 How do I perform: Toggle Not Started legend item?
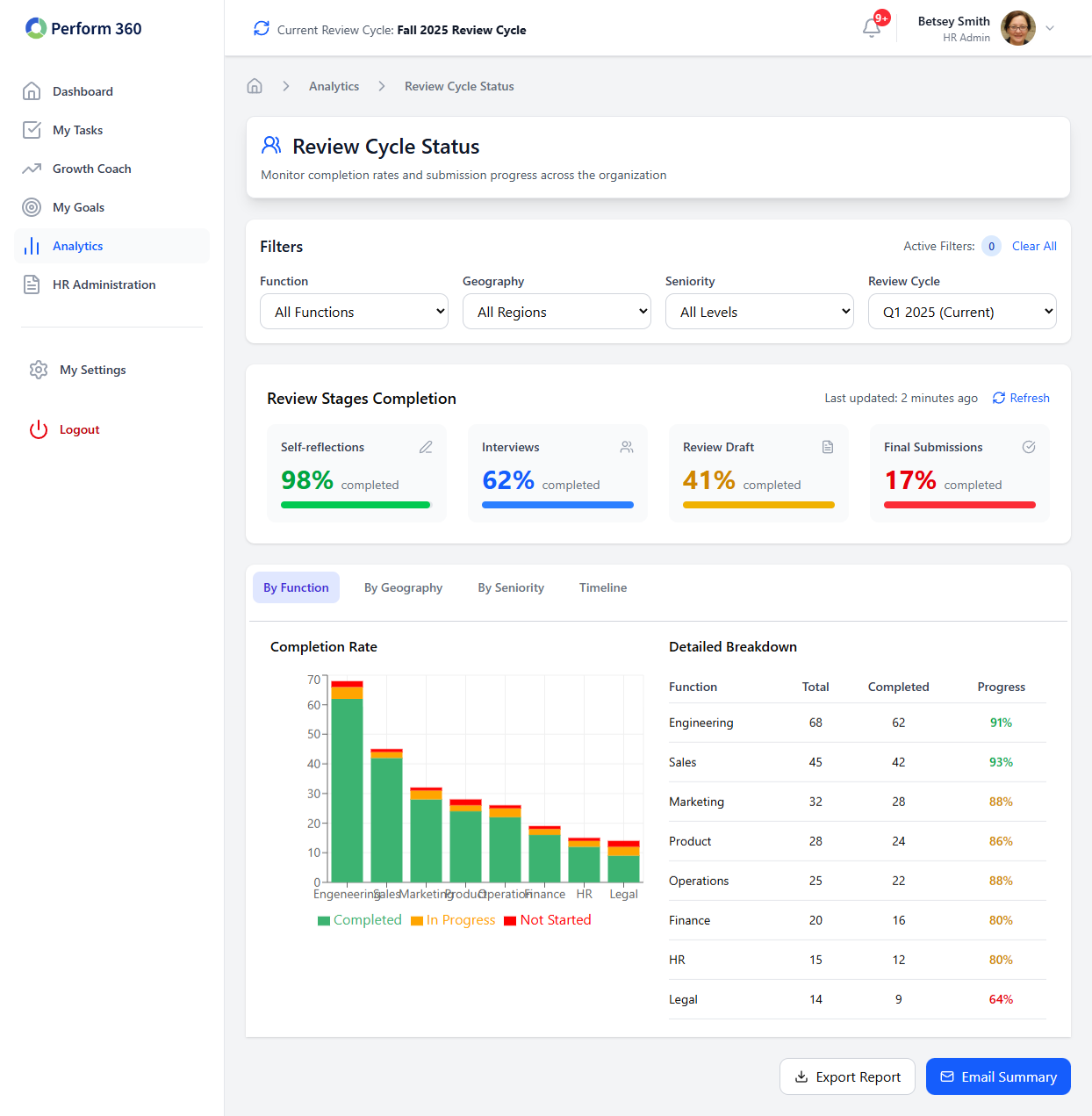pyautogui.click(x=548, y=920)
